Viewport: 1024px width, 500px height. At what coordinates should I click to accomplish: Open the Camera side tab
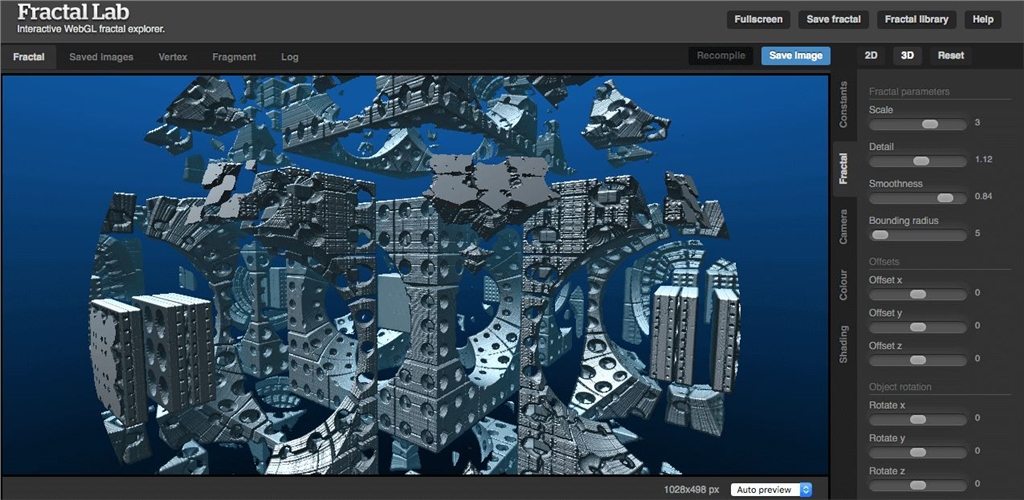tap(843, 227)
